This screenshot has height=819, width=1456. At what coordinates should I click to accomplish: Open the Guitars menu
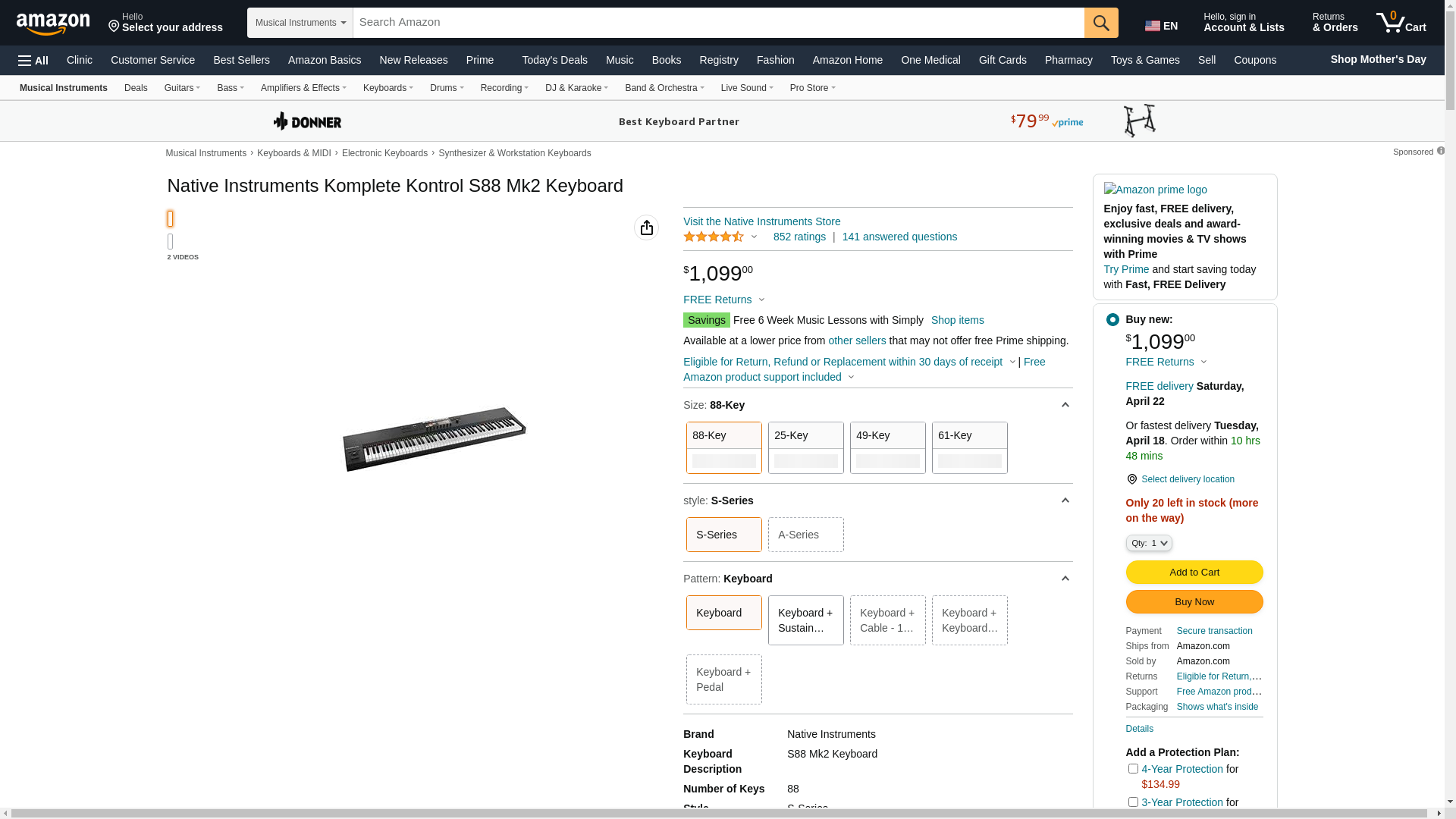[182, 88]
